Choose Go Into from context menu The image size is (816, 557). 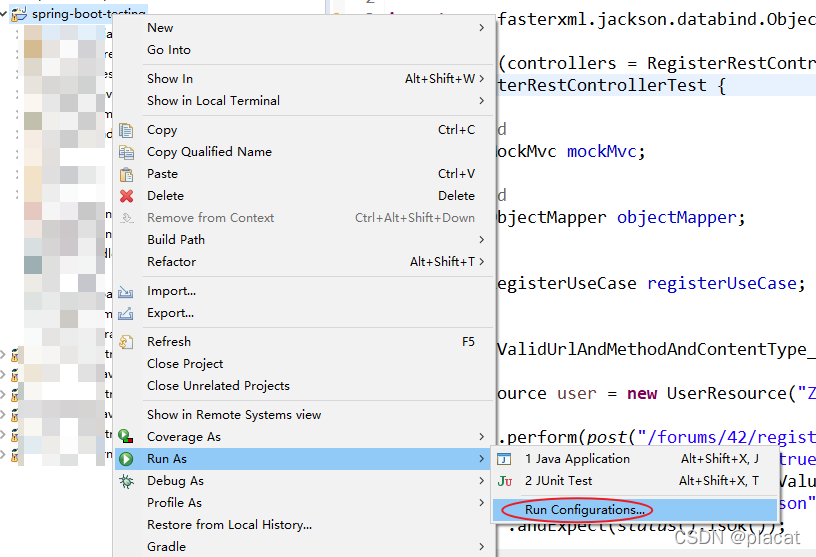point(304,50)
